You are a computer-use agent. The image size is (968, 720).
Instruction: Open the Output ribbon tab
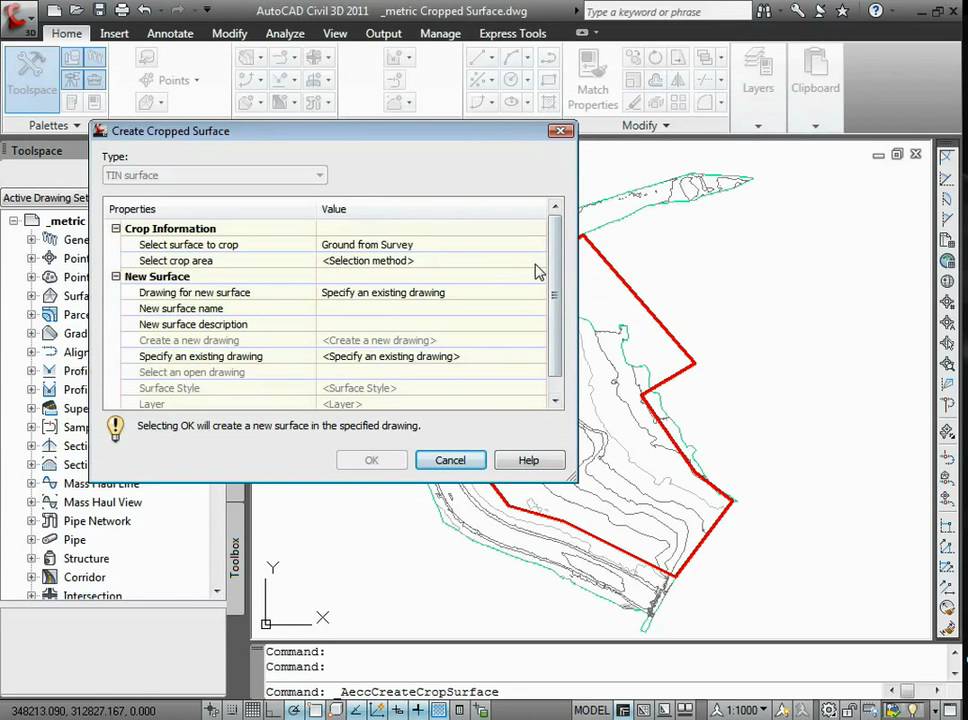383,33
